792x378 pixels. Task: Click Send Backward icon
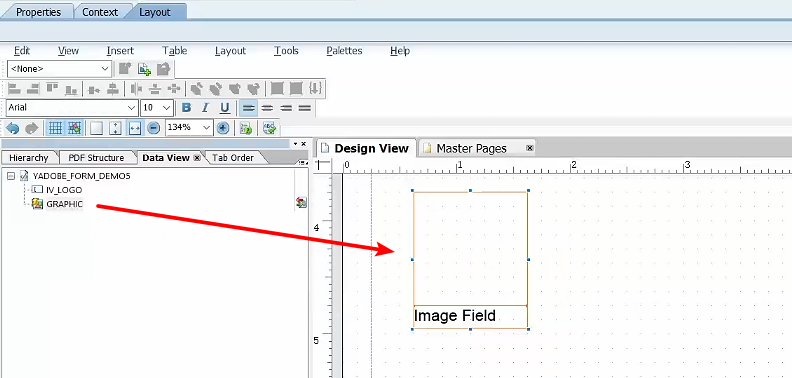click(x=234, y=89)
